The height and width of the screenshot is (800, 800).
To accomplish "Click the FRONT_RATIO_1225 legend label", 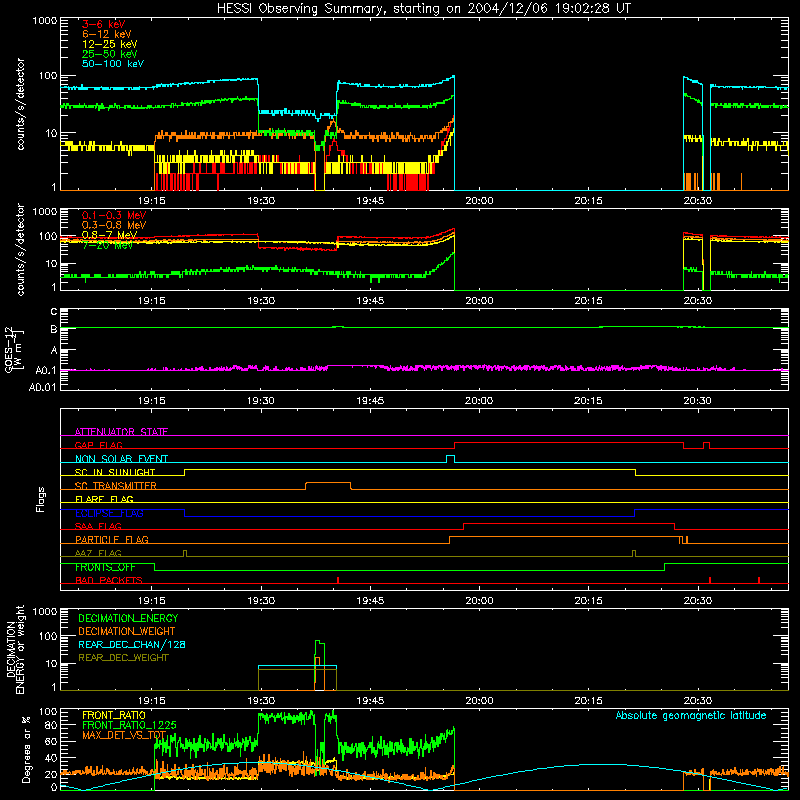I will coord(129,725).
